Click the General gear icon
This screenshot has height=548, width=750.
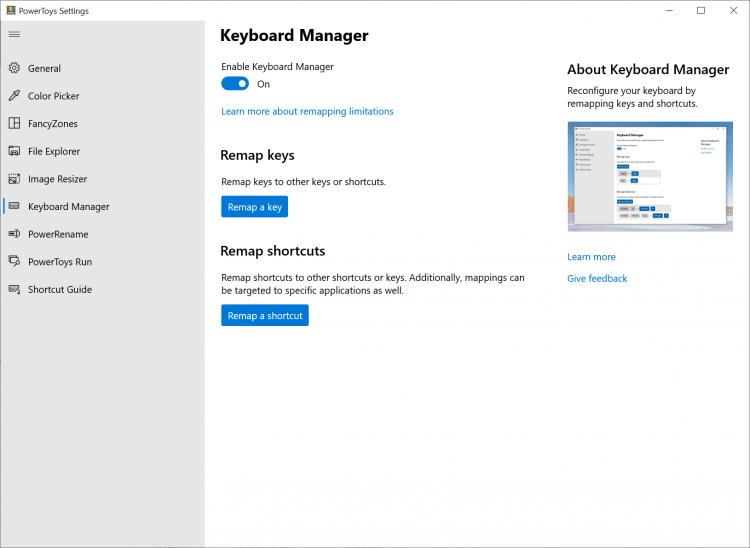click(14, 69)
